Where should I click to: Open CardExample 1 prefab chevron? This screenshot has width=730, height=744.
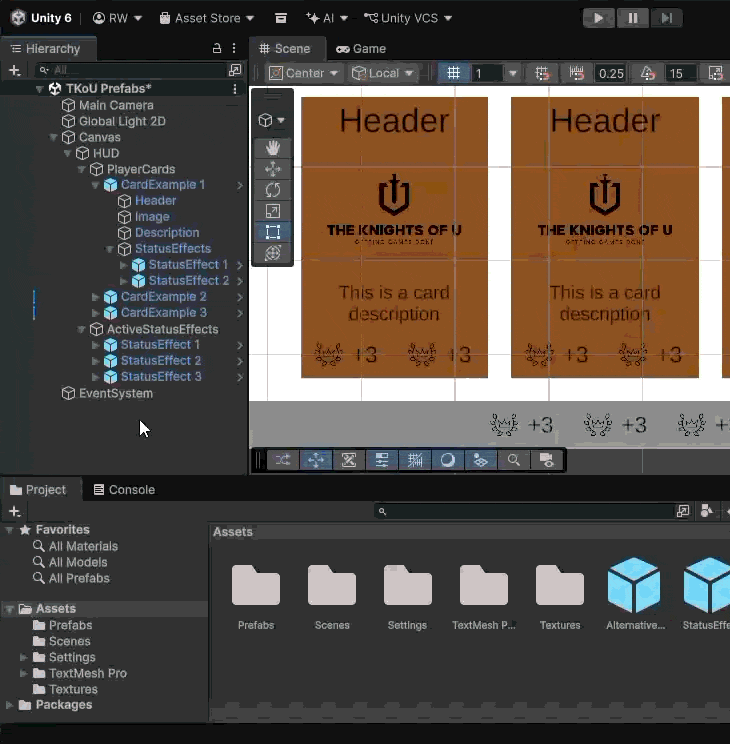240,185
